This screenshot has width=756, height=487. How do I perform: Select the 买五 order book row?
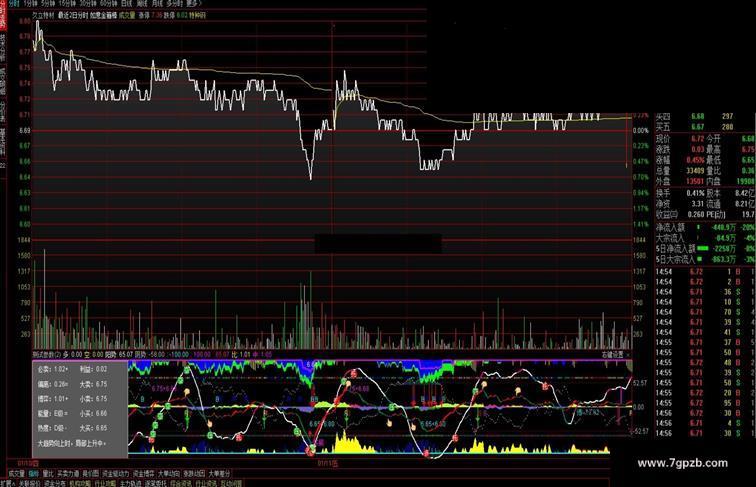coord(705,127)
